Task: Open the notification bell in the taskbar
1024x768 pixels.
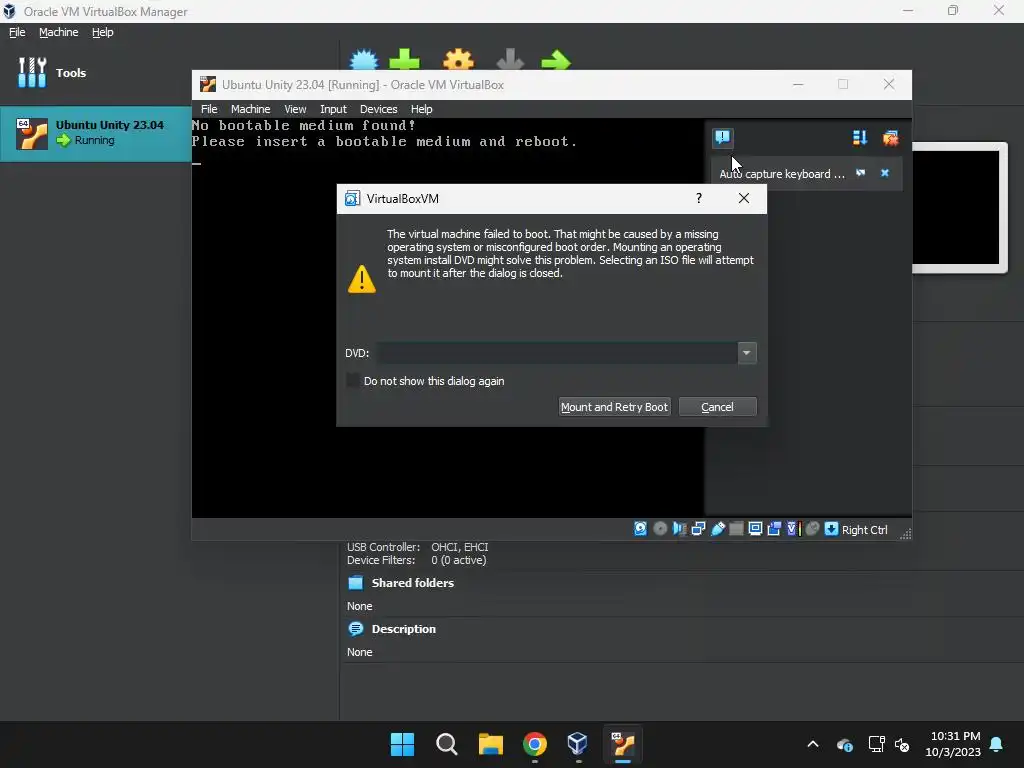Action: pyautogui.click(x=997, y=744)
